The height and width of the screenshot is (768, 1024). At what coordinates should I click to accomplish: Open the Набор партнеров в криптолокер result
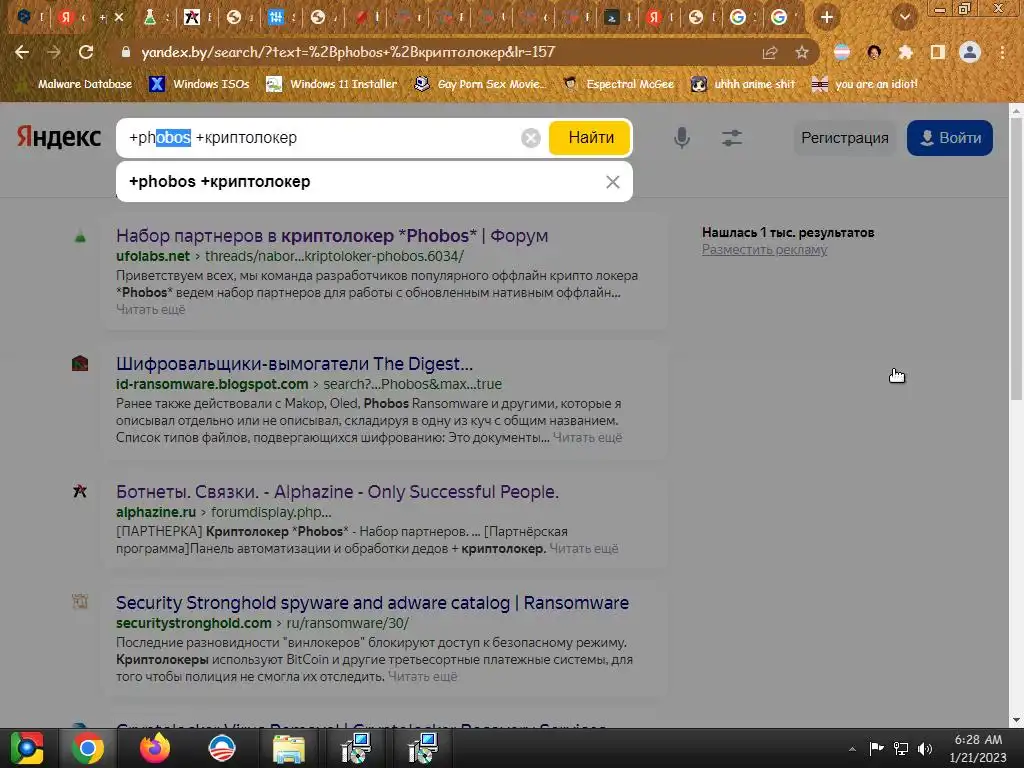click(x=332, y=236)
